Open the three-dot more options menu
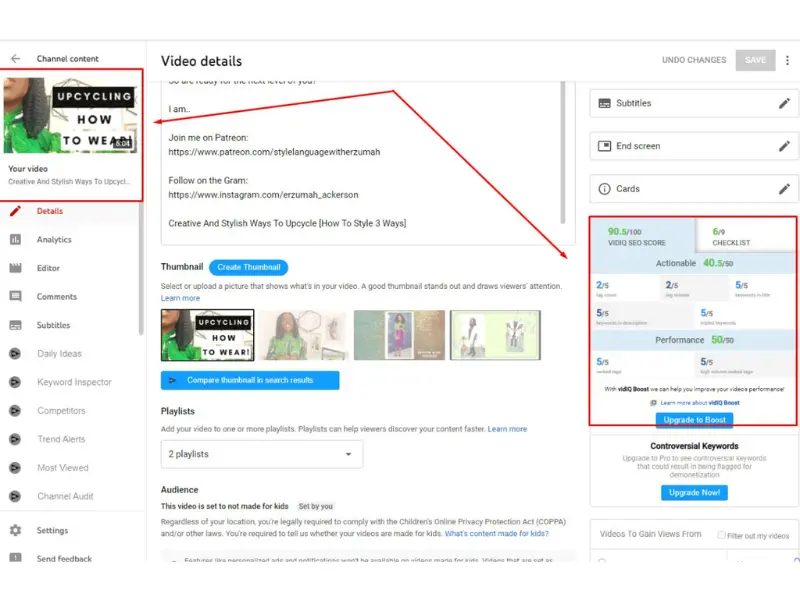The image size is (800, 600). point(787,60)
